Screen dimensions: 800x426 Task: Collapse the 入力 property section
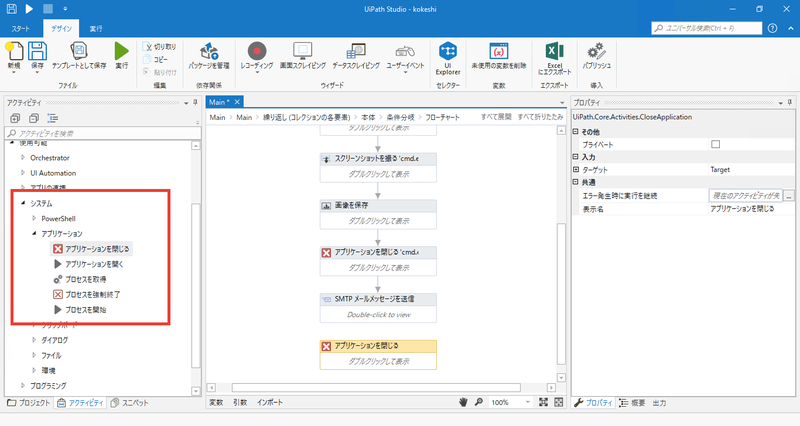[x=576, y=157]
